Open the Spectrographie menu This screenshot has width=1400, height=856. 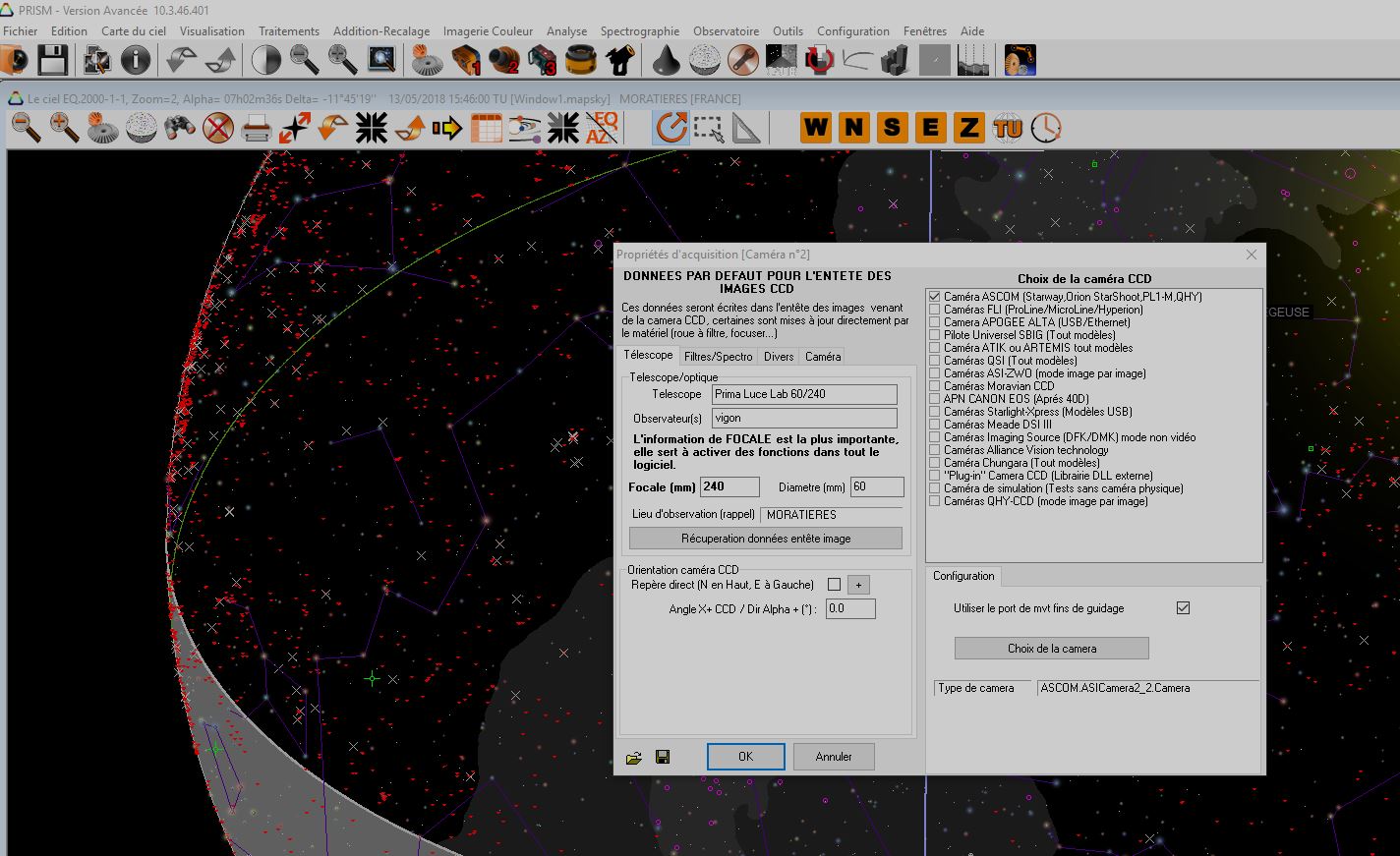(639, 31)
